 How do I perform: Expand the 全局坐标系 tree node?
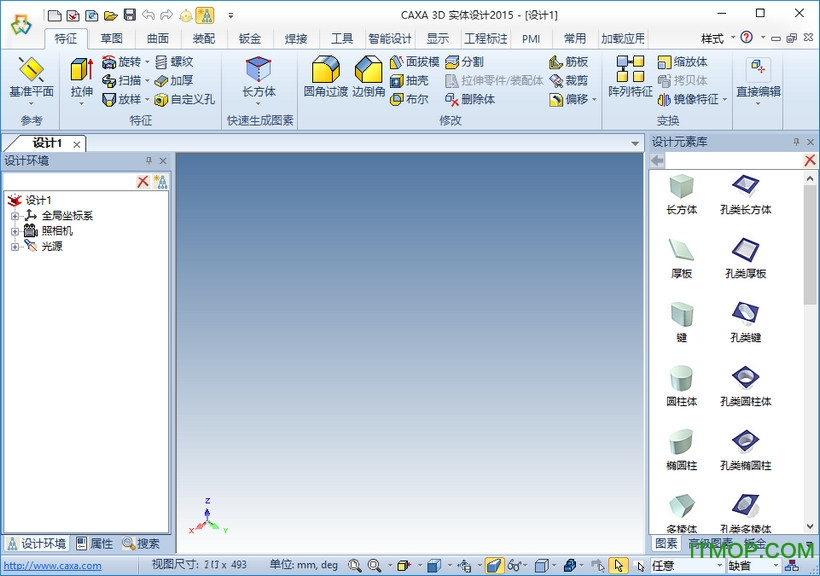pyautogui.click(x=15, y=216)
